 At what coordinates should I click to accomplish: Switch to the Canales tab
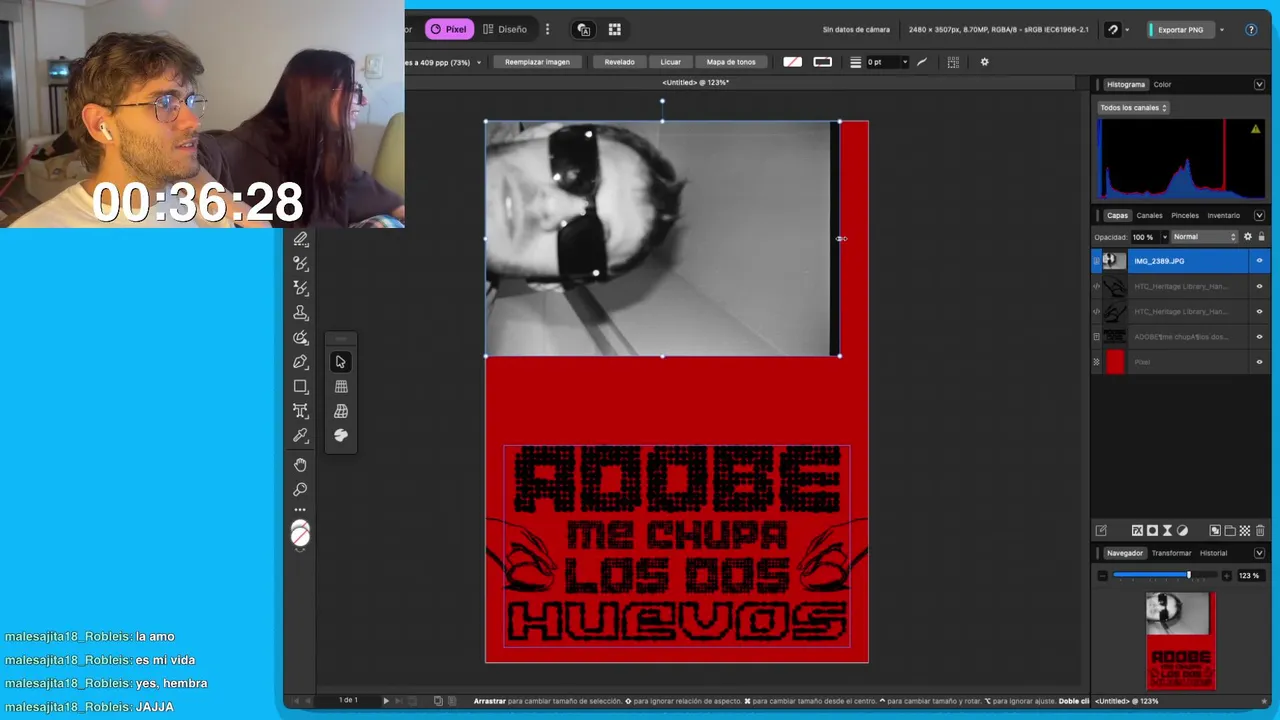pyautogui.click(x=1149, y=215)
